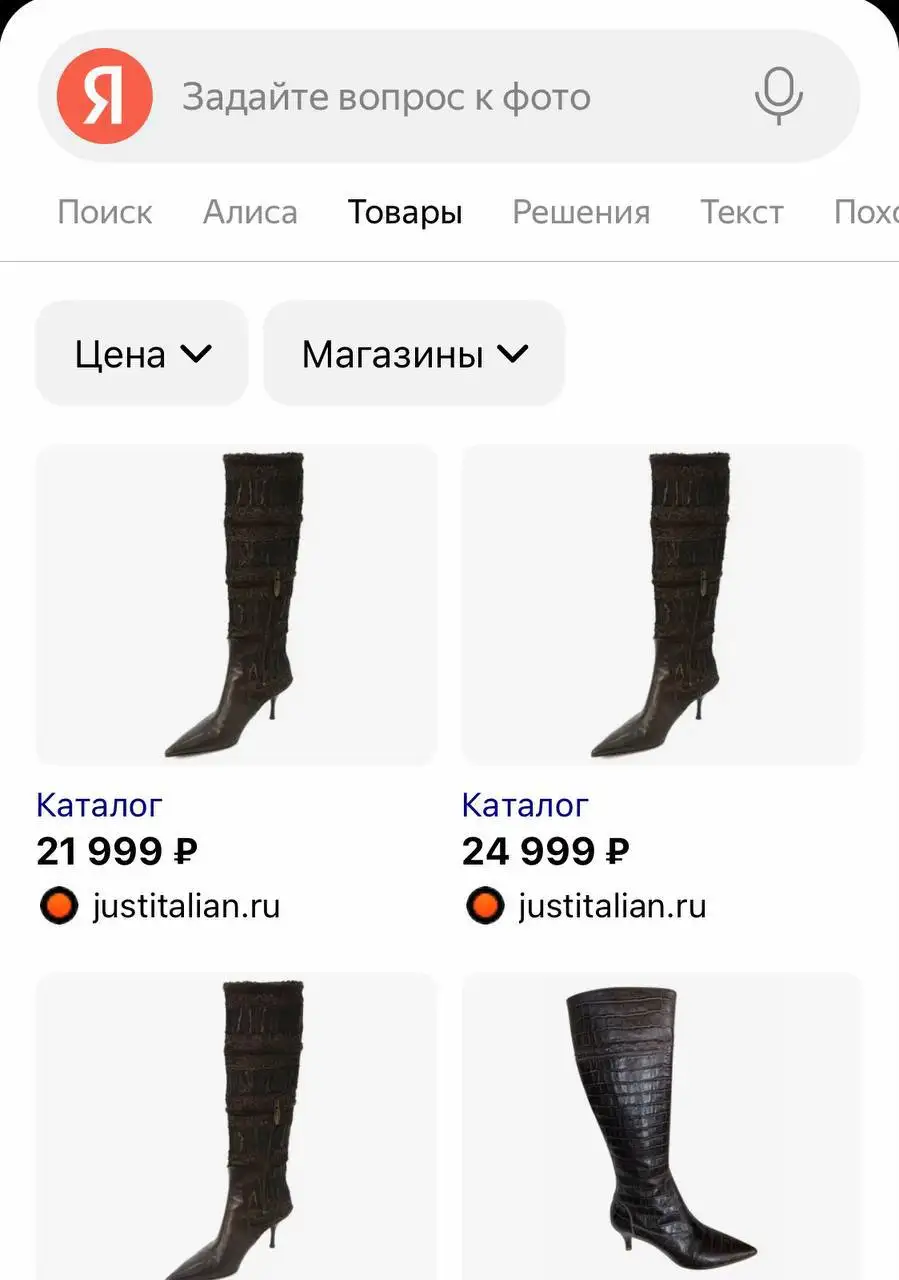
Task: Open the Текст tab
Action: click(742, 212)
